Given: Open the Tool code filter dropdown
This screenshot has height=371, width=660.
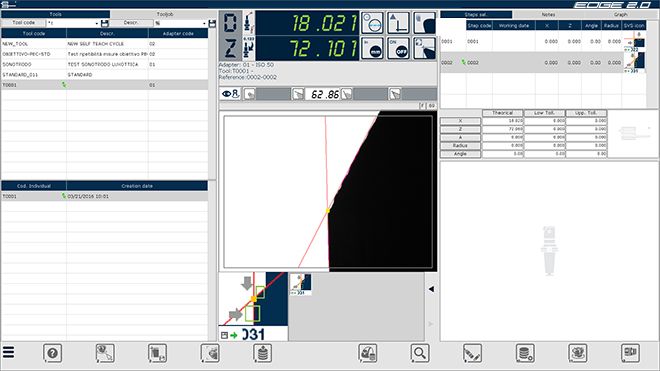Looking at the screenshot, I should point(73,23).
